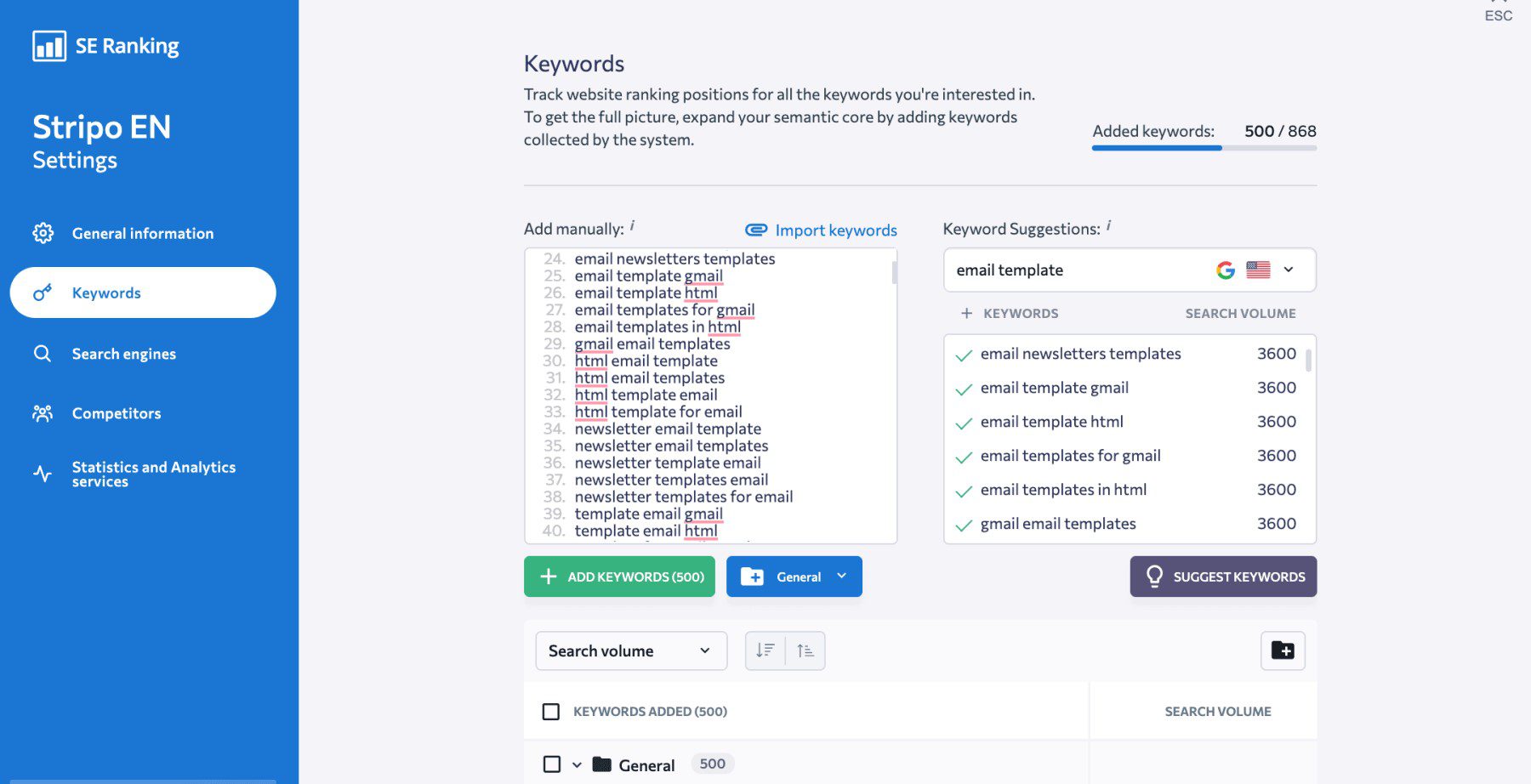Select the Keywords key icon in sidebar
The width and height of the screenshot is (1531, 784).
43,293
